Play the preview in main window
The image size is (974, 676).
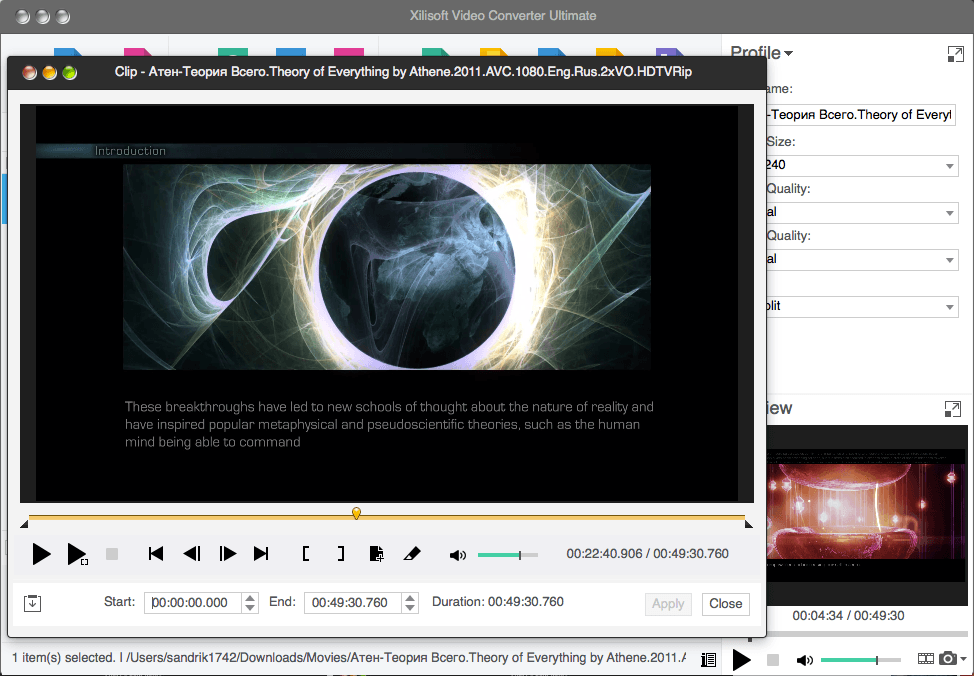(741, 660)
